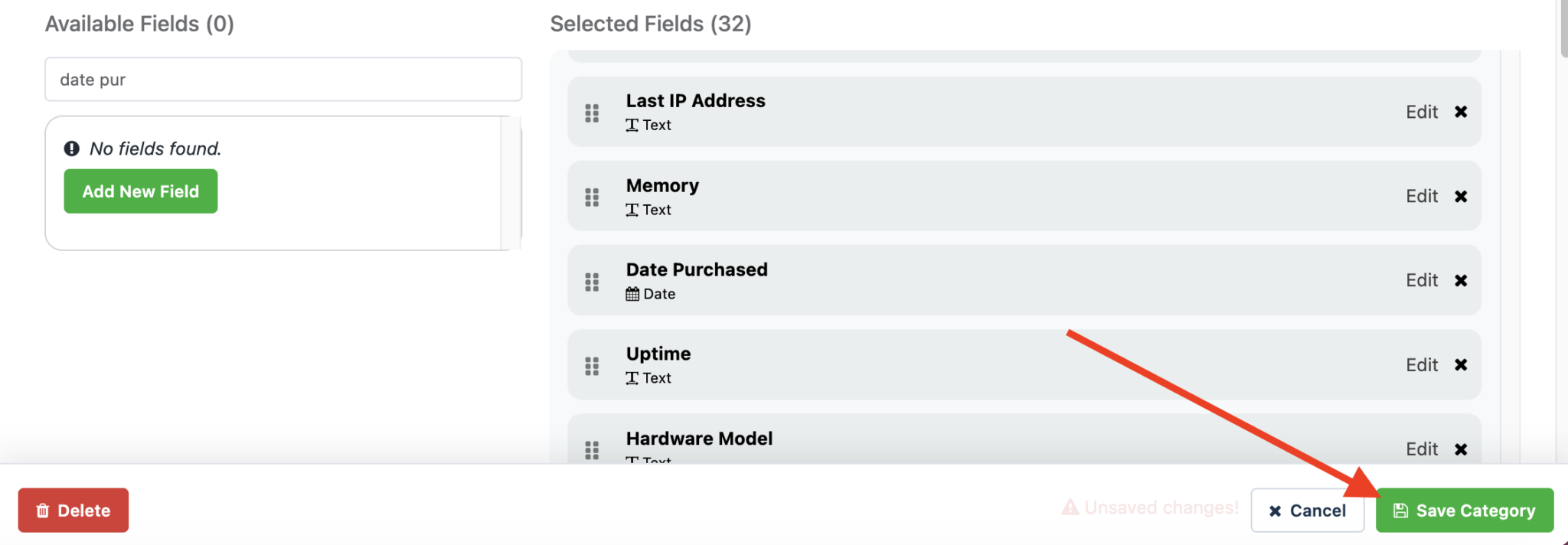Save Category changes
1568x545 pixels.
pyautogui.click(x=1465, y=510)
